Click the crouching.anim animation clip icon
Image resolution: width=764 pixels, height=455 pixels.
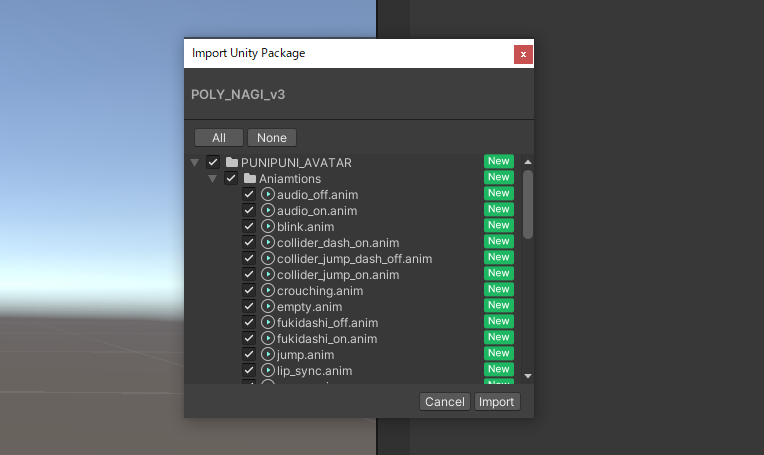click(267, 290)
